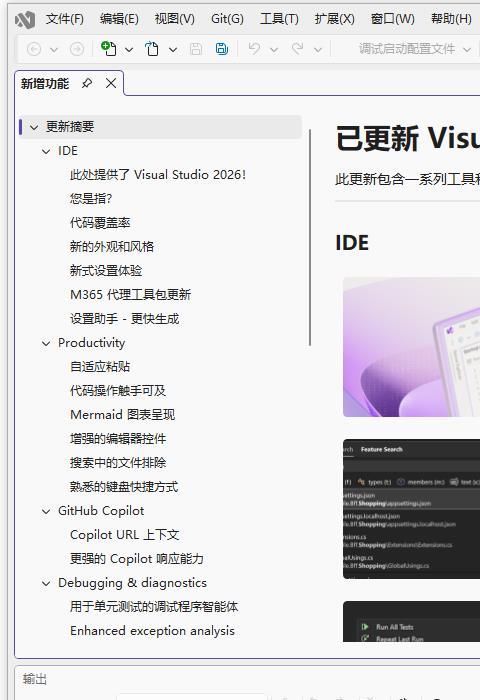
Task: Open the Git(G) menu
Action: click(x=227, y=19)
